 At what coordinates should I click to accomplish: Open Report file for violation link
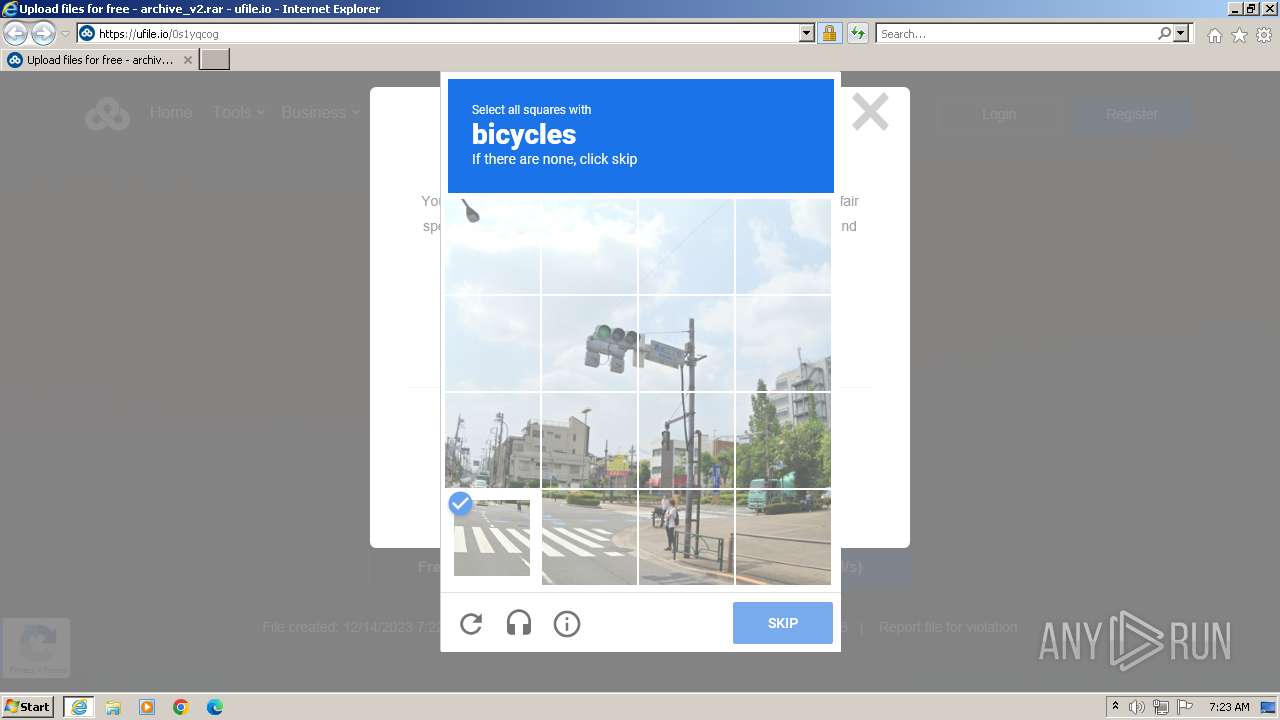948,627
